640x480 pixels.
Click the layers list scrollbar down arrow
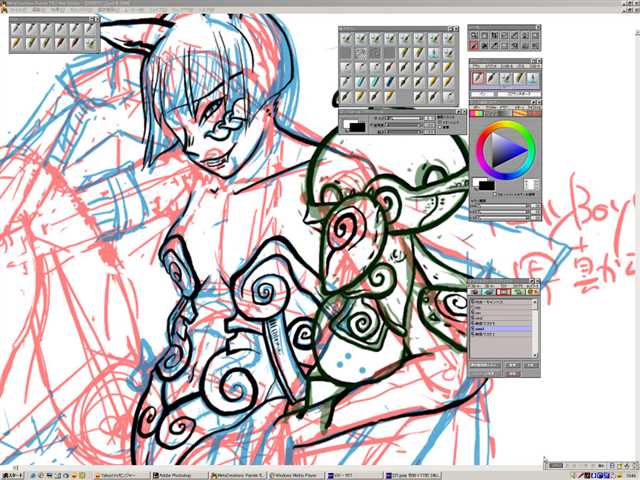coord(535,355)
